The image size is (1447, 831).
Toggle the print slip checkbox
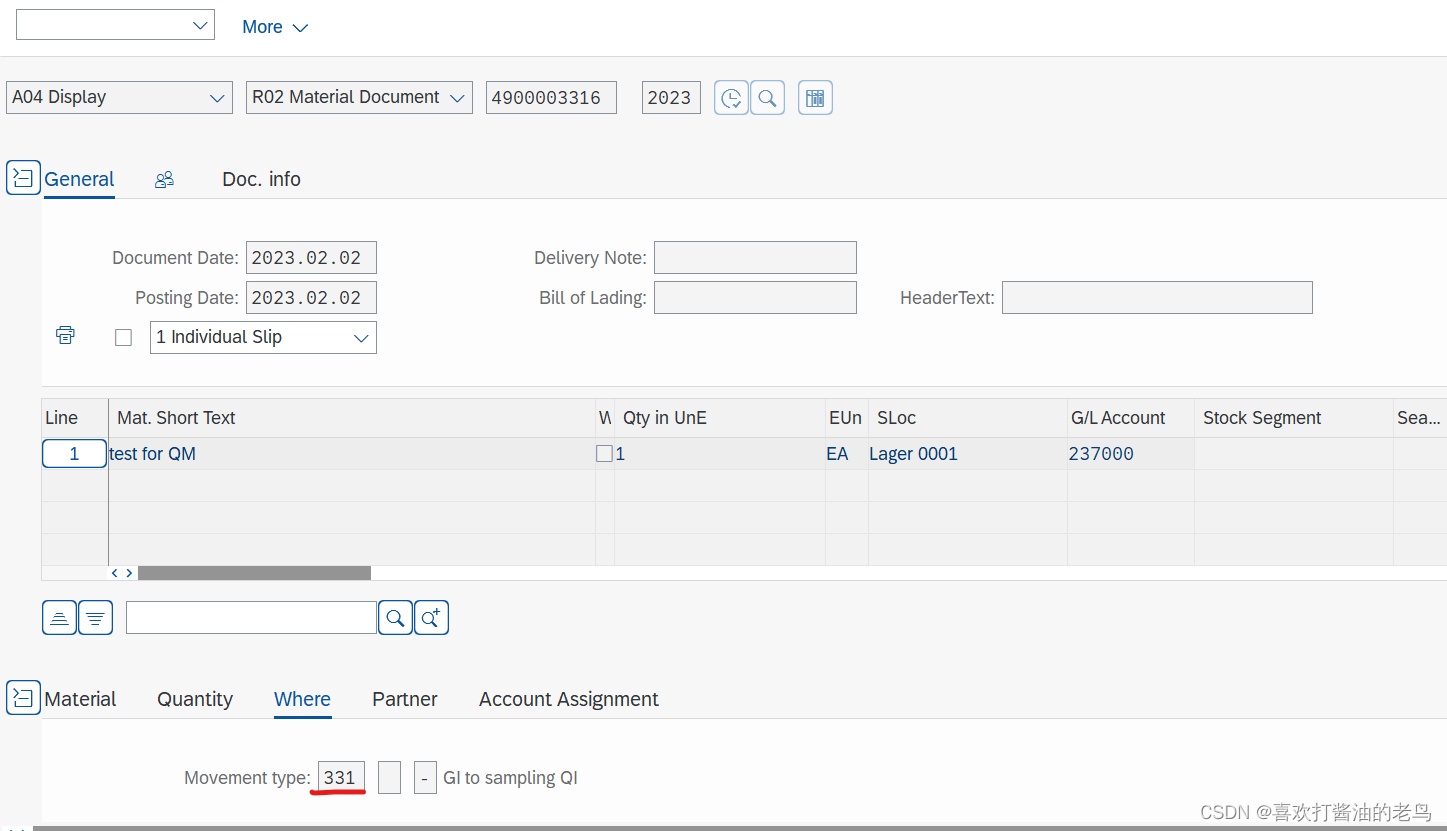123,338
